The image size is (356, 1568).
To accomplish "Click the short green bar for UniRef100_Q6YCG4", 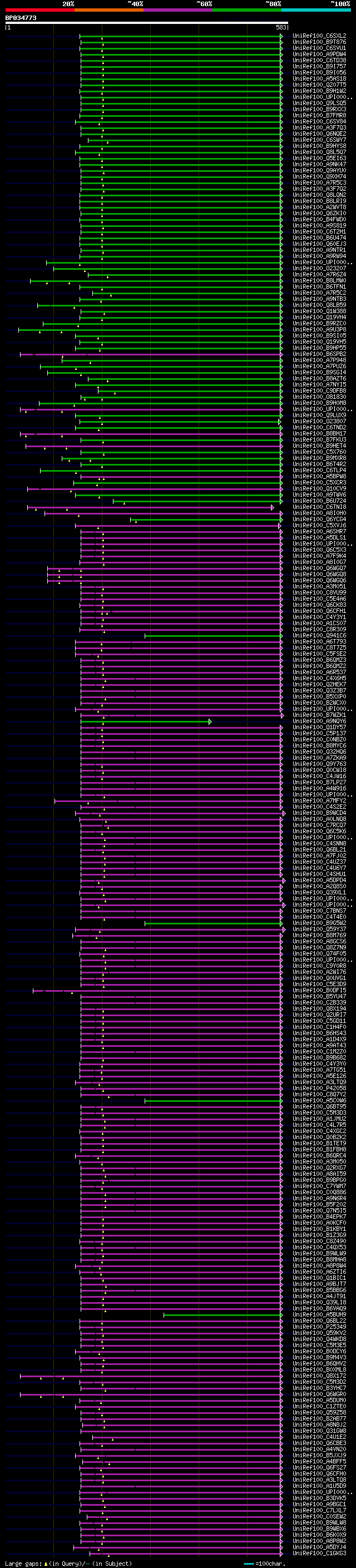I will (206, 519).
